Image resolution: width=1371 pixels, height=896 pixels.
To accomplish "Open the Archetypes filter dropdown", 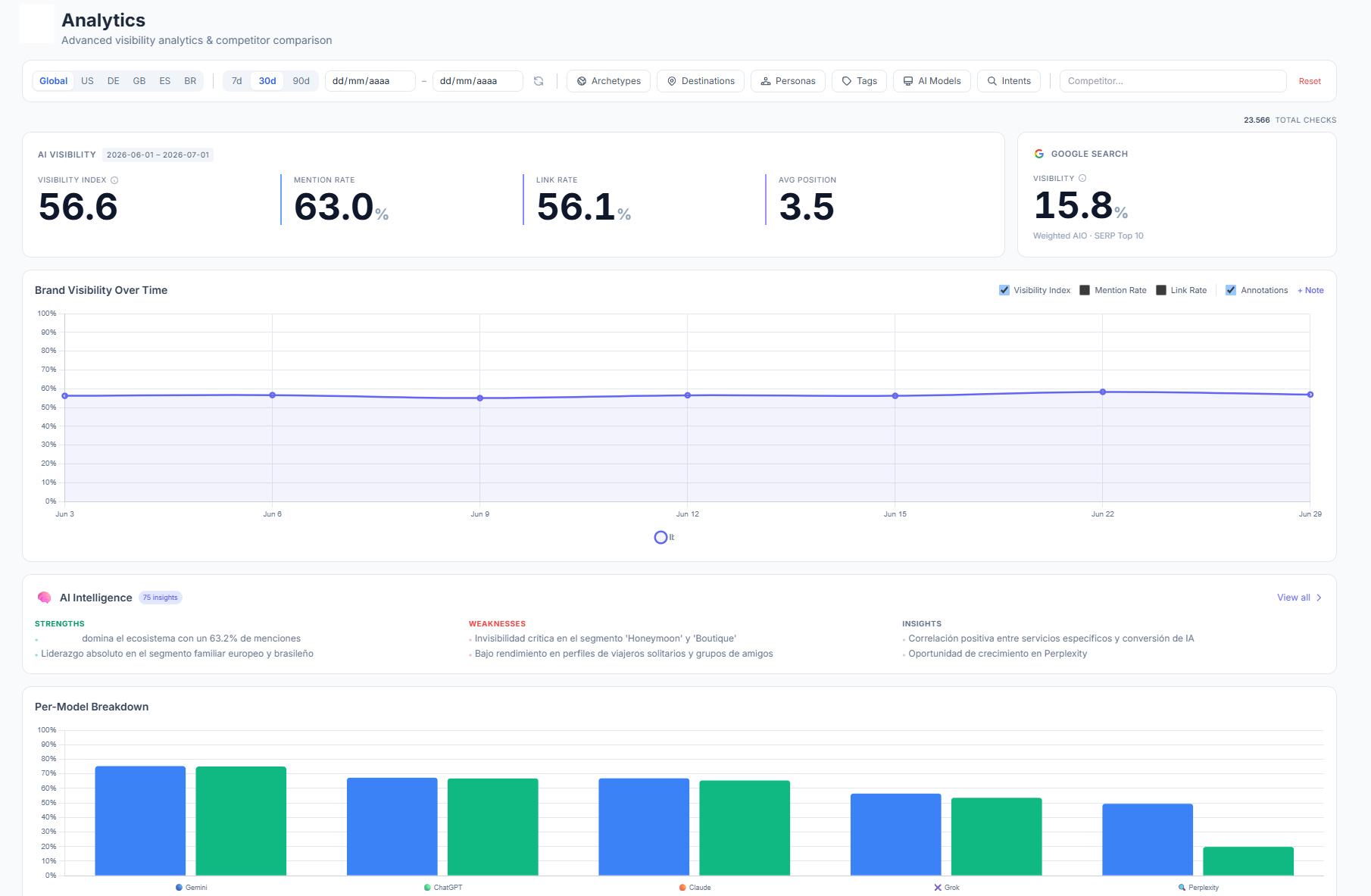I will pyautogui.click(x=608, y=81).
